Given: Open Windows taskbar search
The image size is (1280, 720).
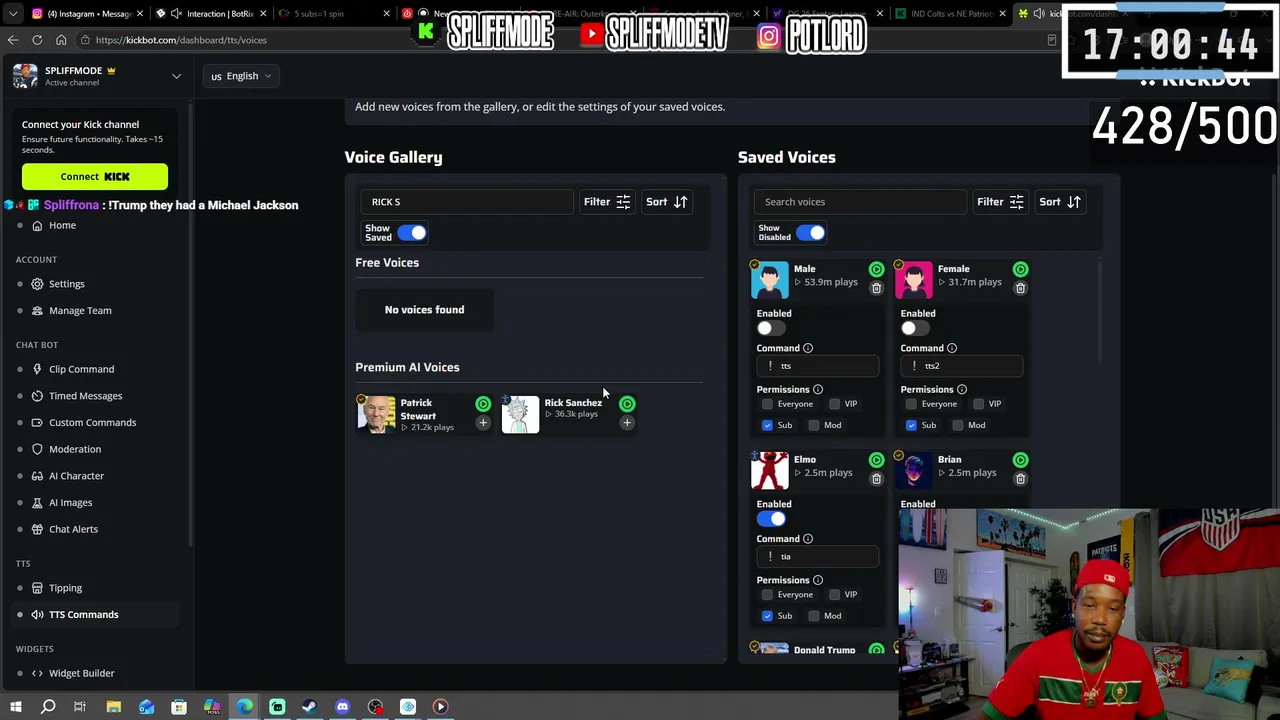Looking at the screenshot, I should point(48,707).
